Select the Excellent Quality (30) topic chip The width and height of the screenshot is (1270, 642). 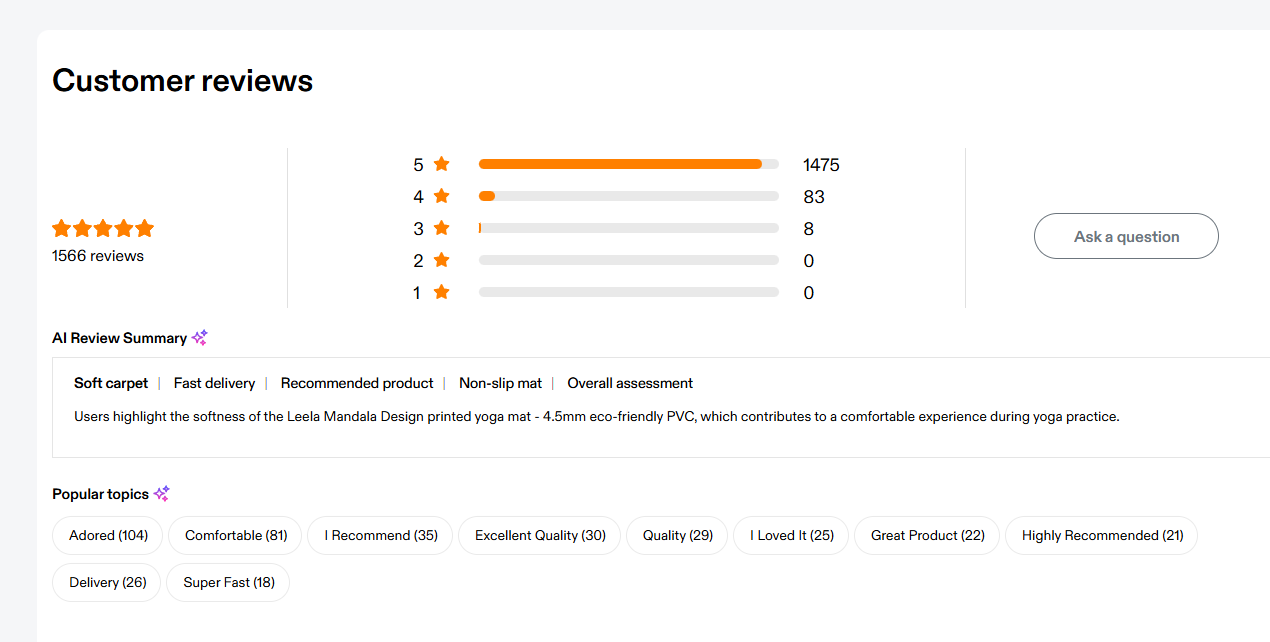(x=540, y=535)
